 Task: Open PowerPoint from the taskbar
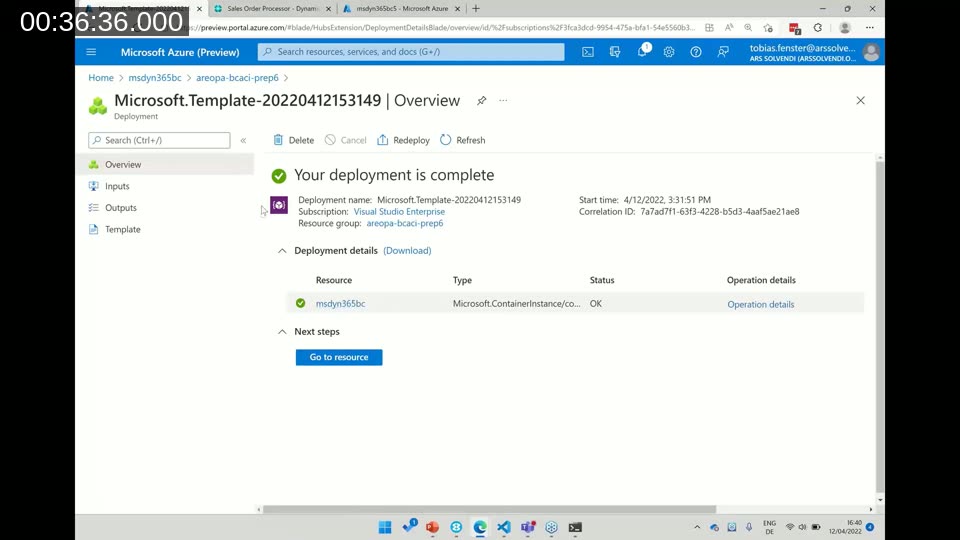tap(432, 527)
